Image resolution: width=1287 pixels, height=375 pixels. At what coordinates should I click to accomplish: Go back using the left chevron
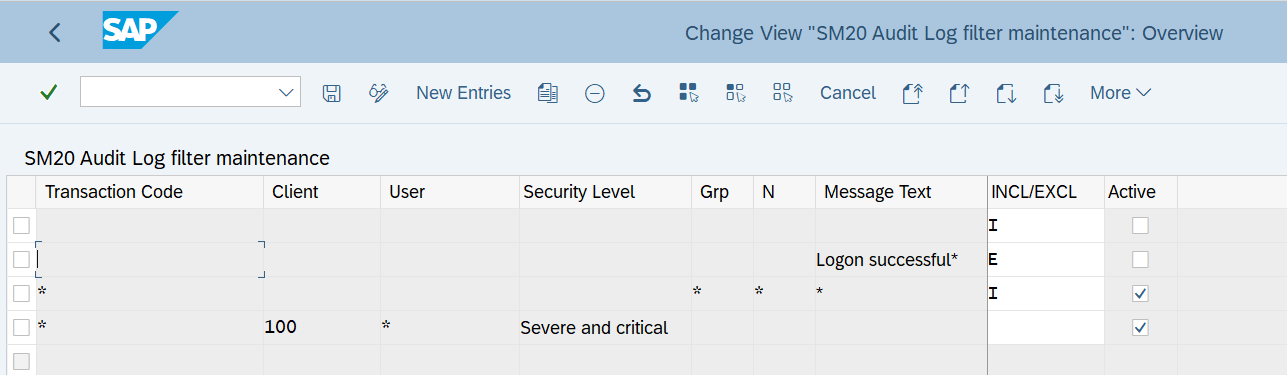tap(55, 32)
